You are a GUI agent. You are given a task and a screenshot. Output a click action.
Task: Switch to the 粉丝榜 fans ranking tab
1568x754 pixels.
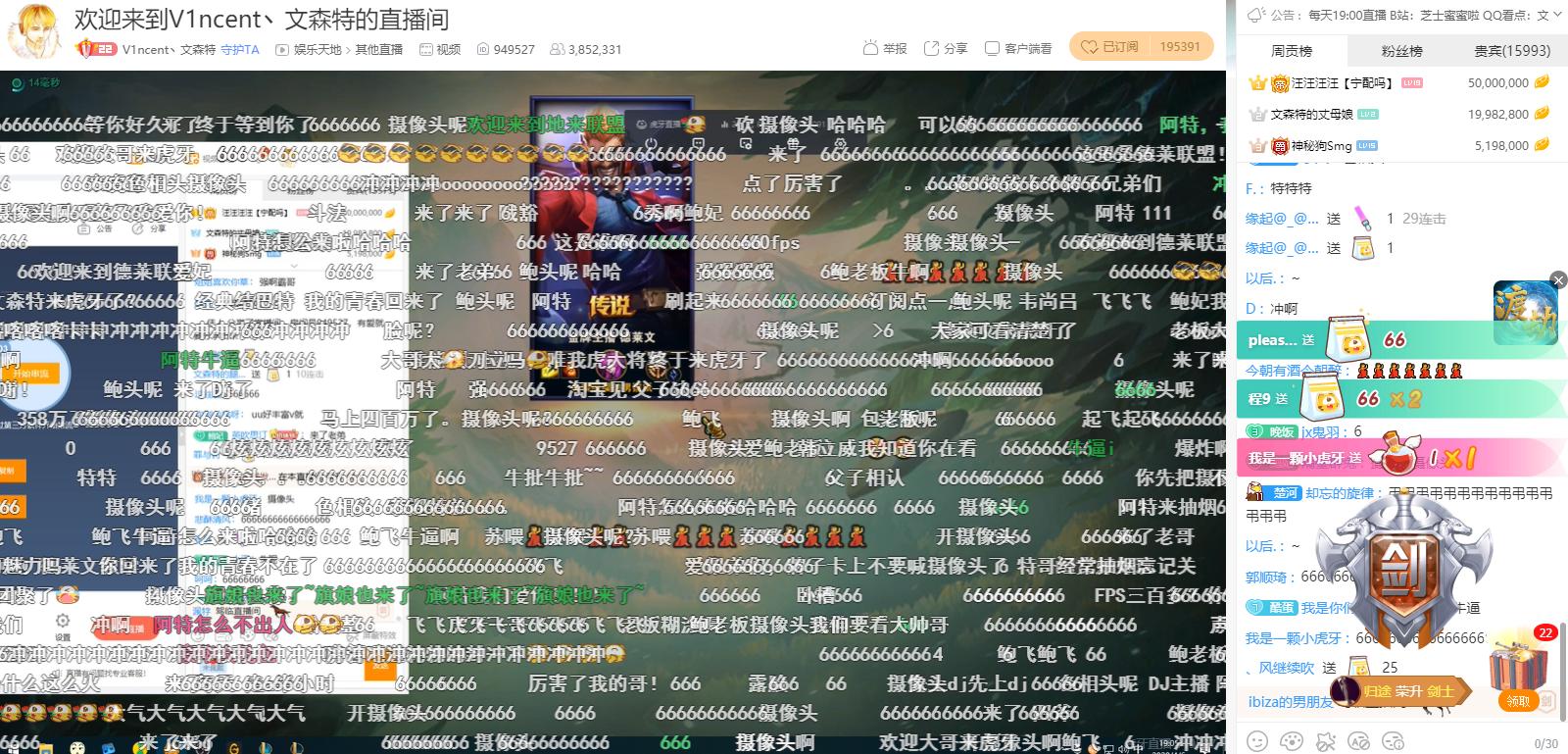coord(1401,51)
